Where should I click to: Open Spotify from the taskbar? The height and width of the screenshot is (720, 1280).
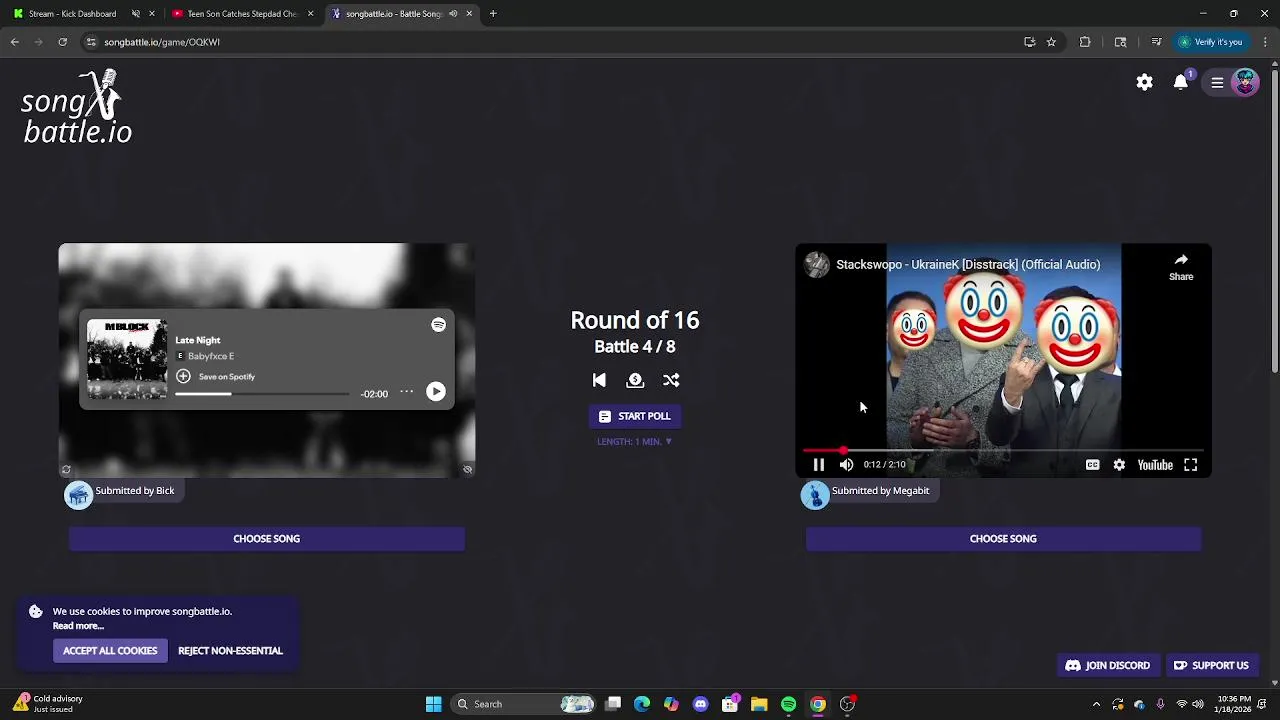(788, 704)
